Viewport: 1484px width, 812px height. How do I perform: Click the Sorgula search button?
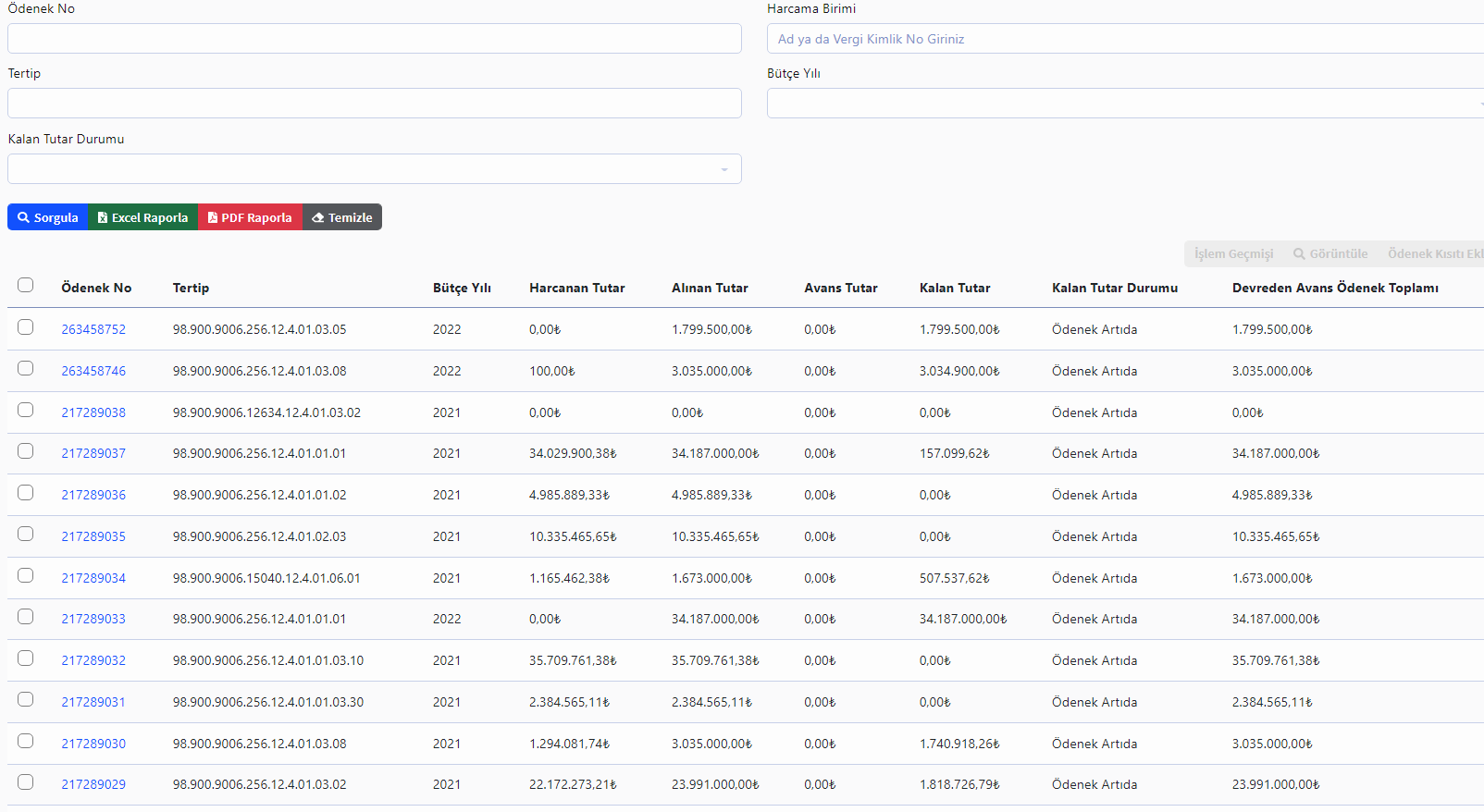(x=48, y=217)
